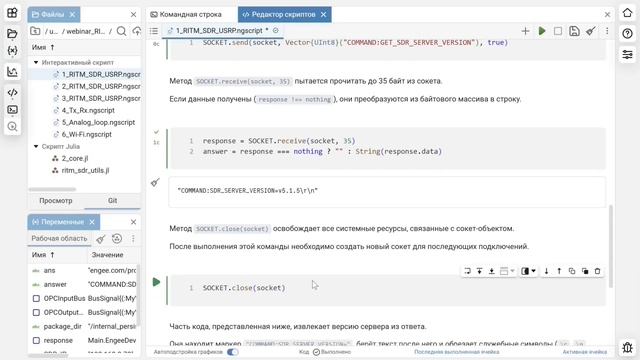640x360 pixels.
Task: Insert cell above icon in cell toolbar
Action: pos(480,271)
